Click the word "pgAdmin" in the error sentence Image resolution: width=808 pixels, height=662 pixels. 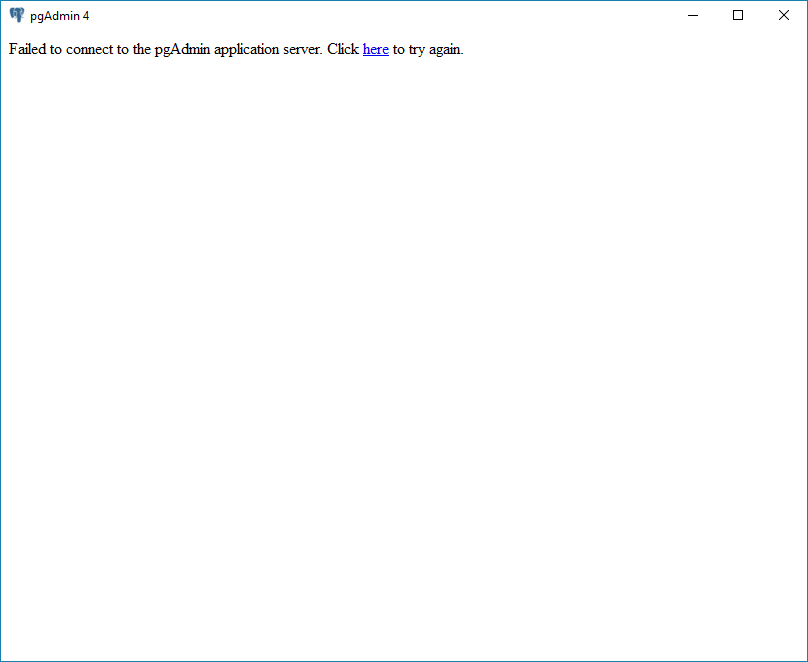pos(182,49)
